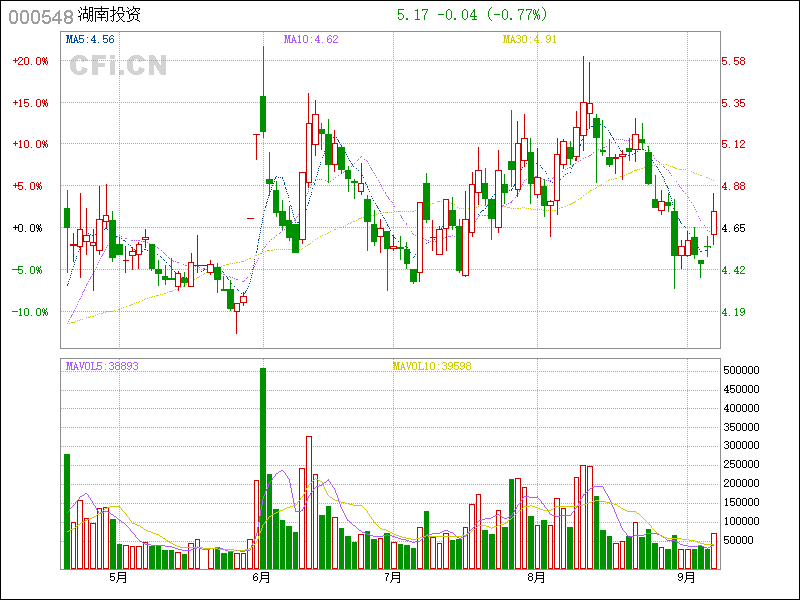Click the 5.58 right price axis label
The height and width of the screenshot is (600, 800).
734,61
